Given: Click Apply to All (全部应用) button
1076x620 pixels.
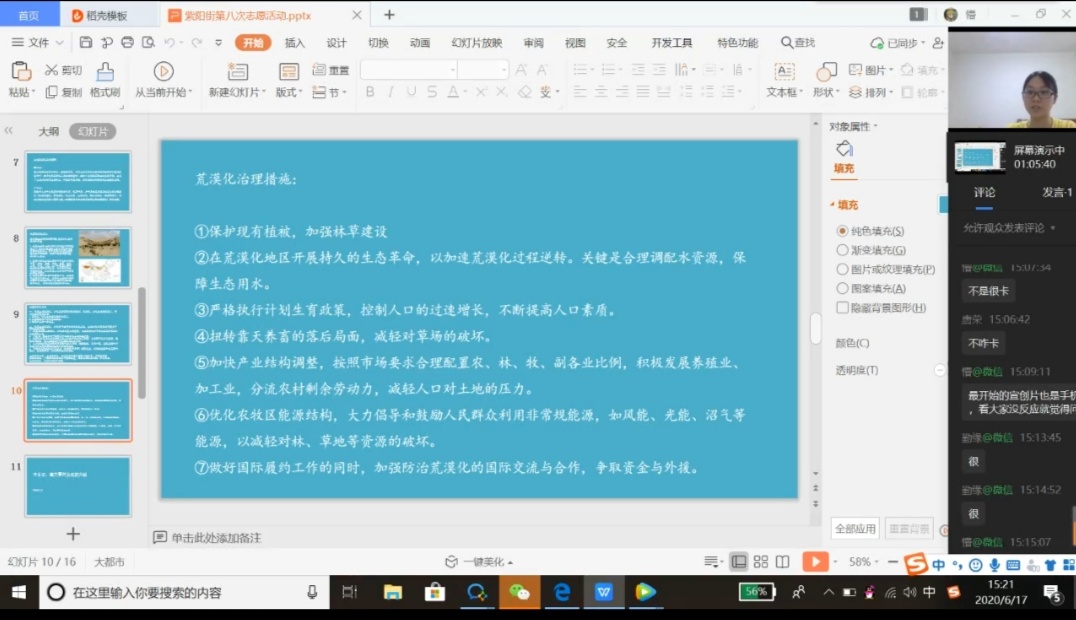Looking at the screenshot, I should [855, 528].
